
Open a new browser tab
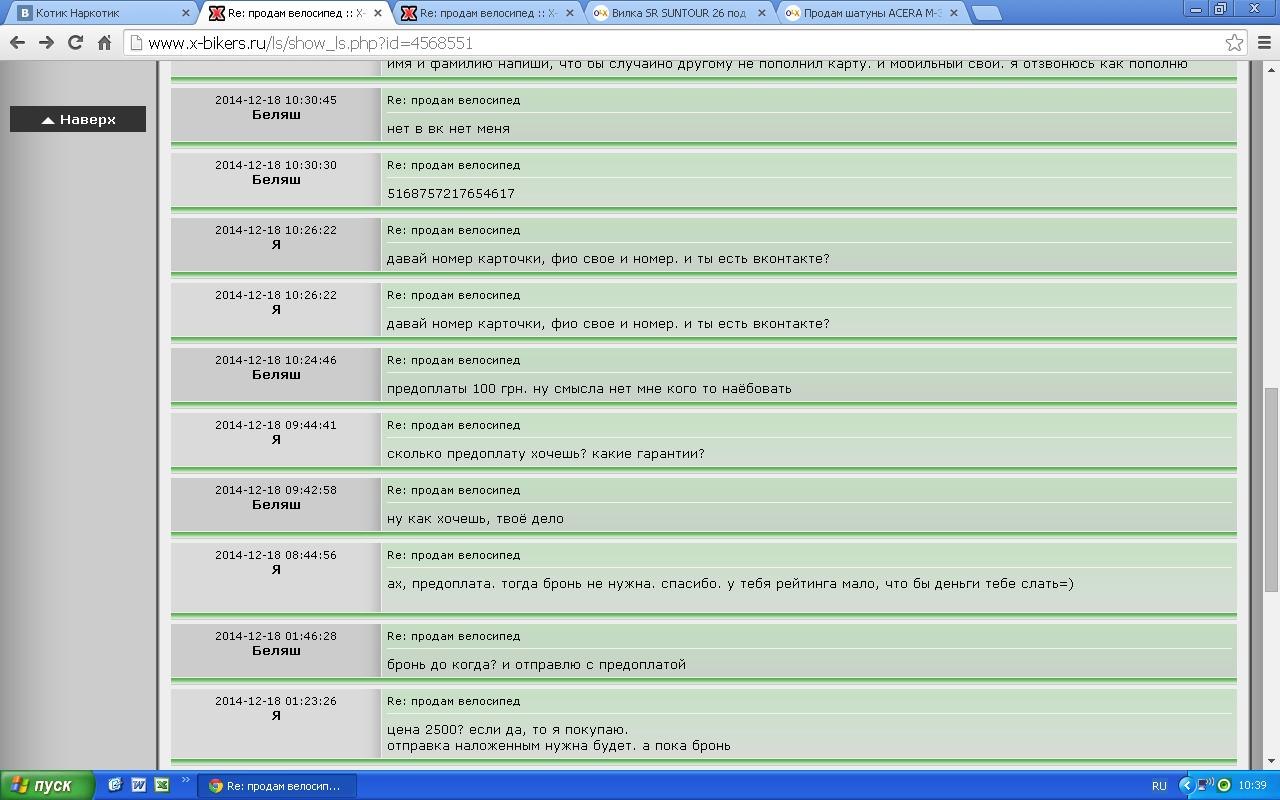(986, 13)
